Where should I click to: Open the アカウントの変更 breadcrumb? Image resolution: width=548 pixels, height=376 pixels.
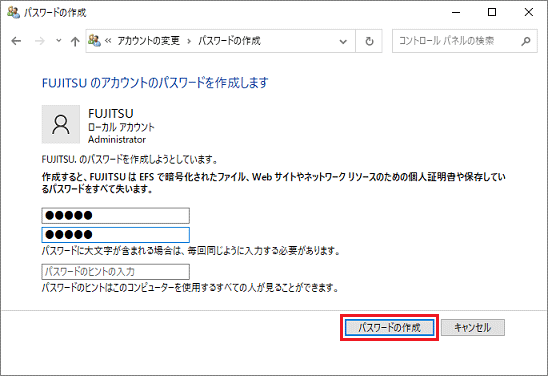coord(149,41)
